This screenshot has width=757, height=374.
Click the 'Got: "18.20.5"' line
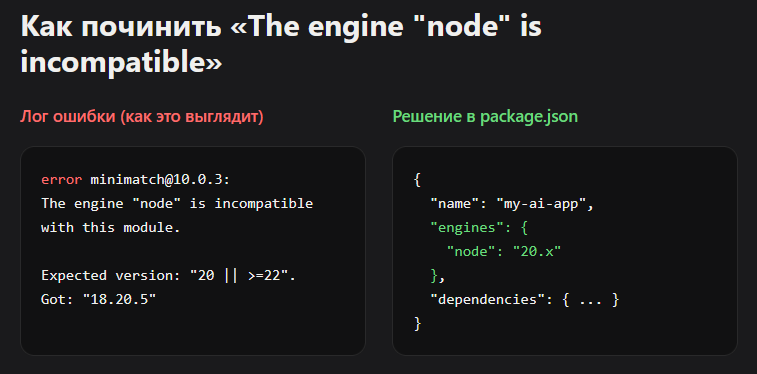point(98,300)
